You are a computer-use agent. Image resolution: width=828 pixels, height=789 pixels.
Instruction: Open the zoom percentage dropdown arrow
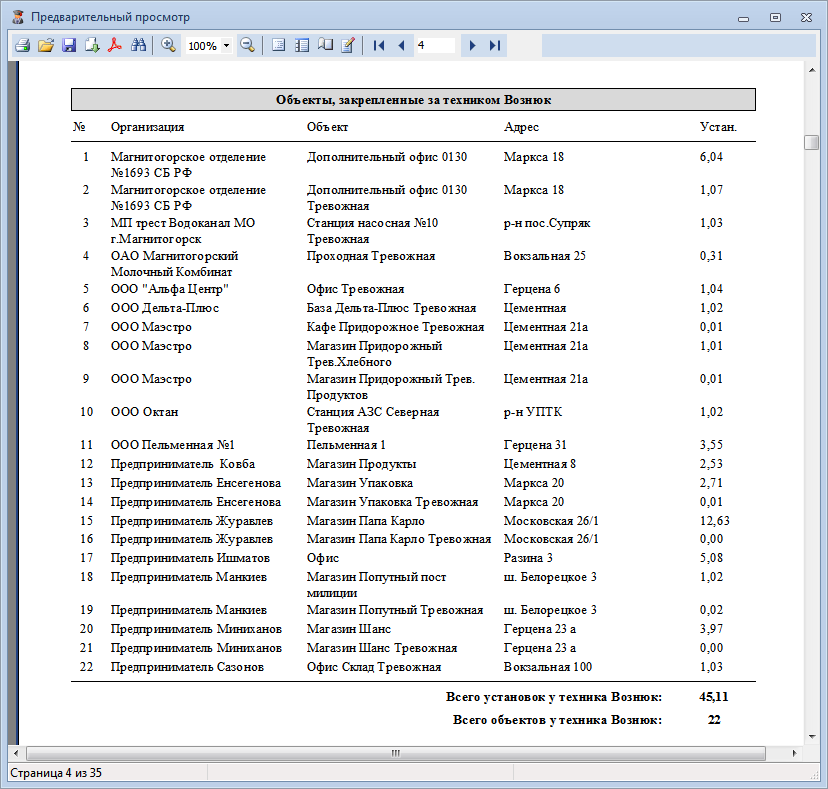click(x=226, y=45)
